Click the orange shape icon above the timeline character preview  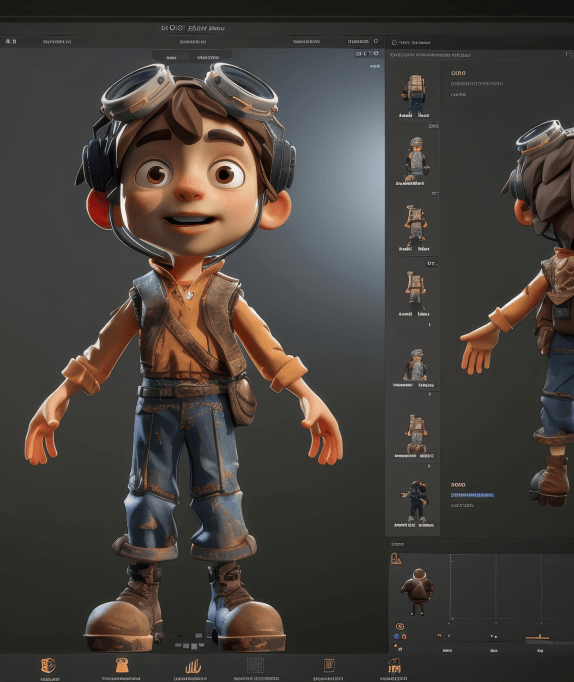click(395, 558)
